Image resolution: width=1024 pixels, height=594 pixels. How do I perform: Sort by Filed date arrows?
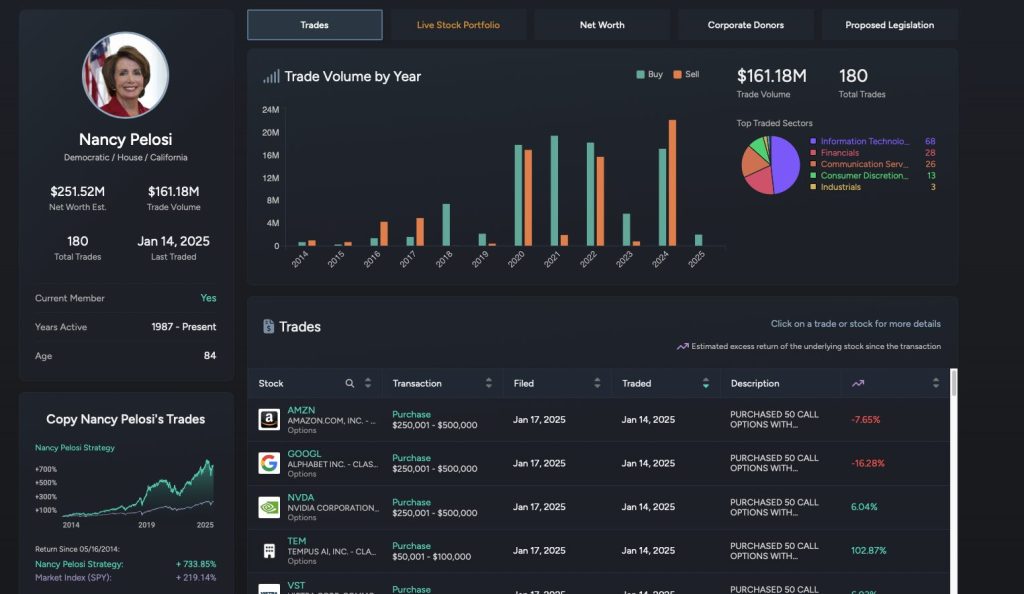point(597,383)
